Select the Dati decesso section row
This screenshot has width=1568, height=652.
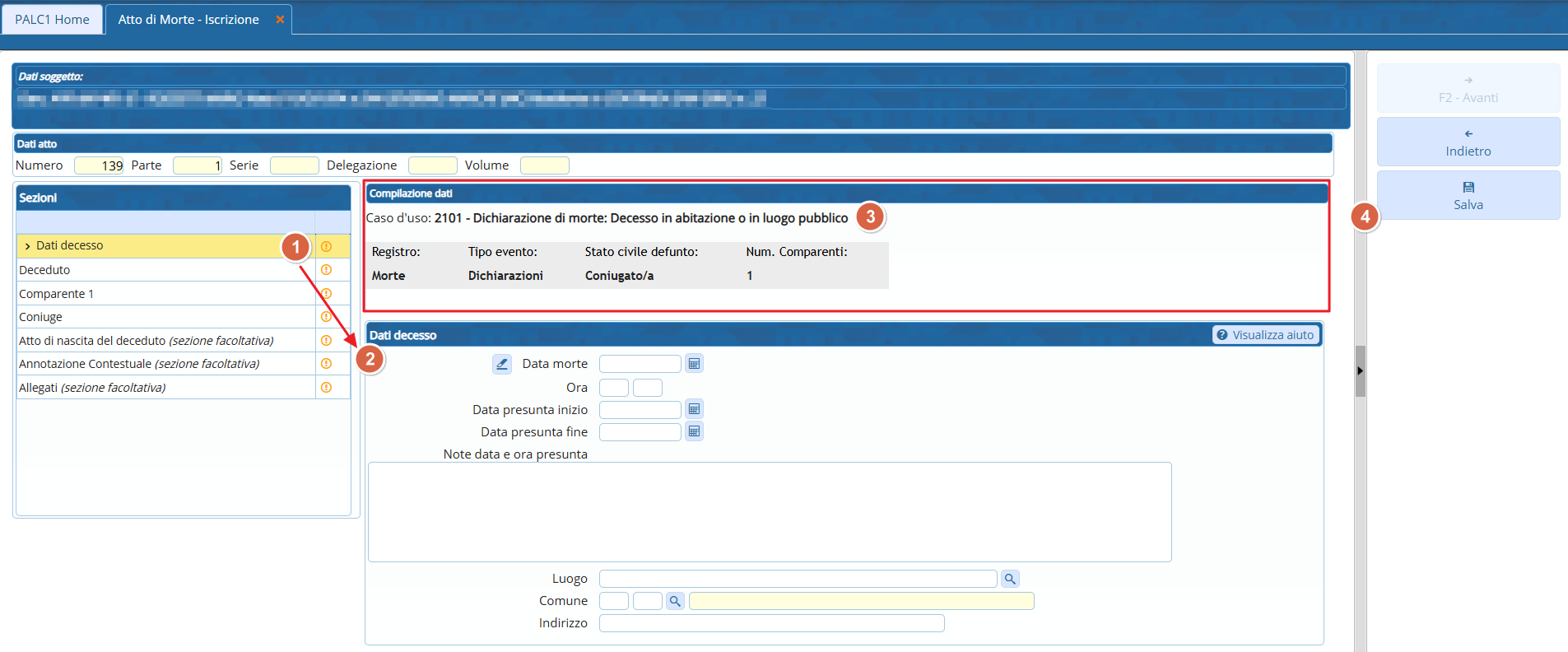pos(165,245)
